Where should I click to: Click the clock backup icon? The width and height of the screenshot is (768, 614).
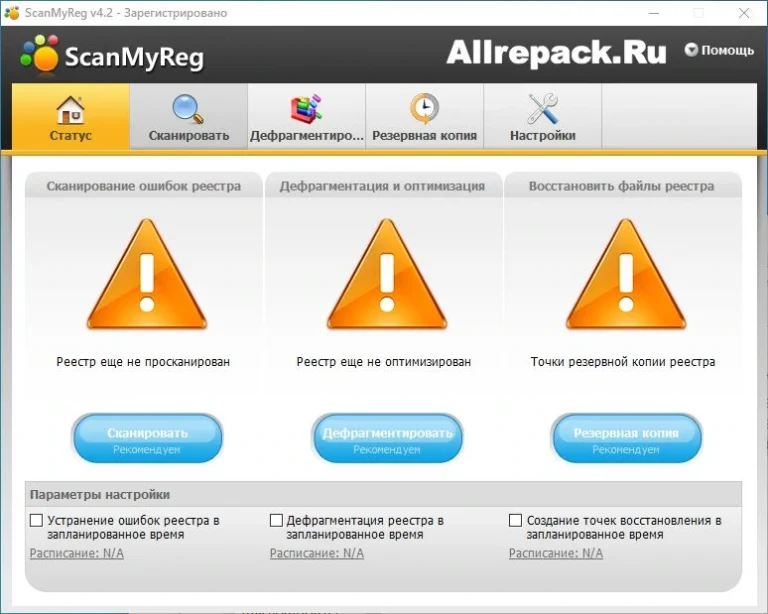pyautogui.click(x=424, y=109)
